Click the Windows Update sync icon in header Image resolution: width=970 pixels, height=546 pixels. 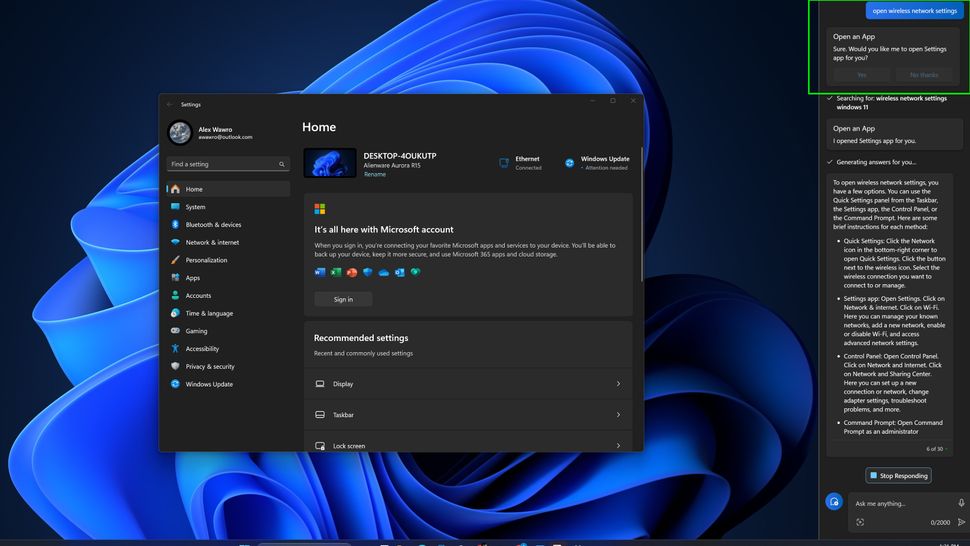coord(569,163)
